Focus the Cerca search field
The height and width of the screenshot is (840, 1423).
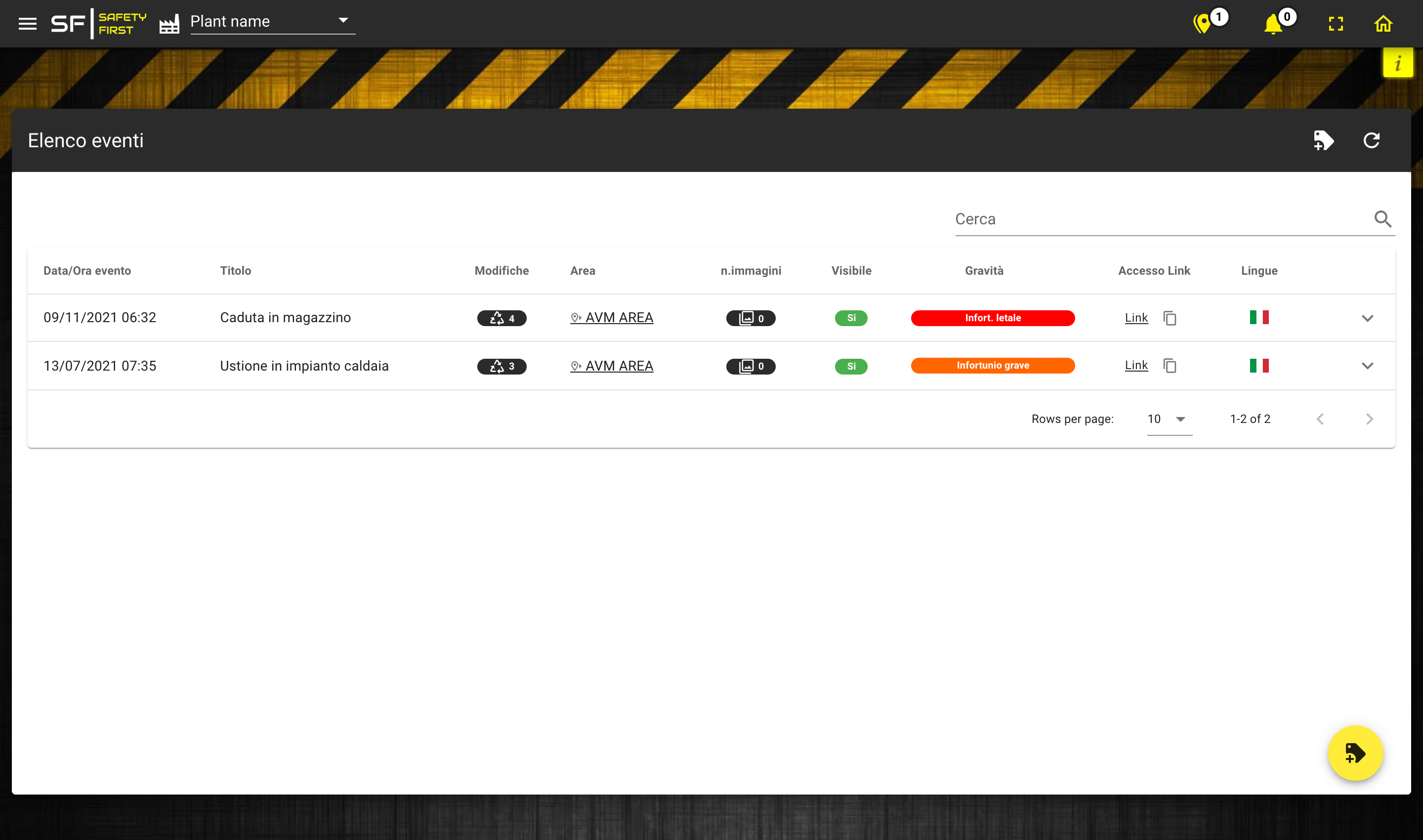coord(1160,219)
